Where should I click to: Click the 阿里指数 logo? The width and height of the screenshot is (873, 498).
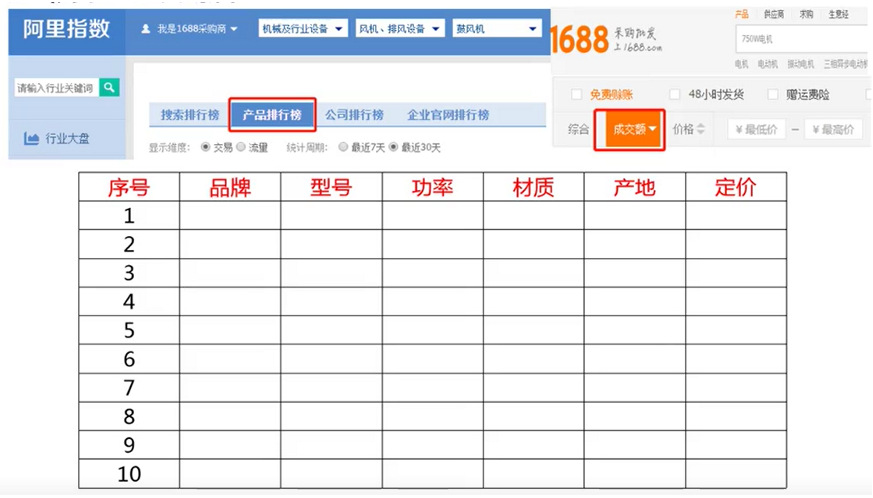coord(66,28)
